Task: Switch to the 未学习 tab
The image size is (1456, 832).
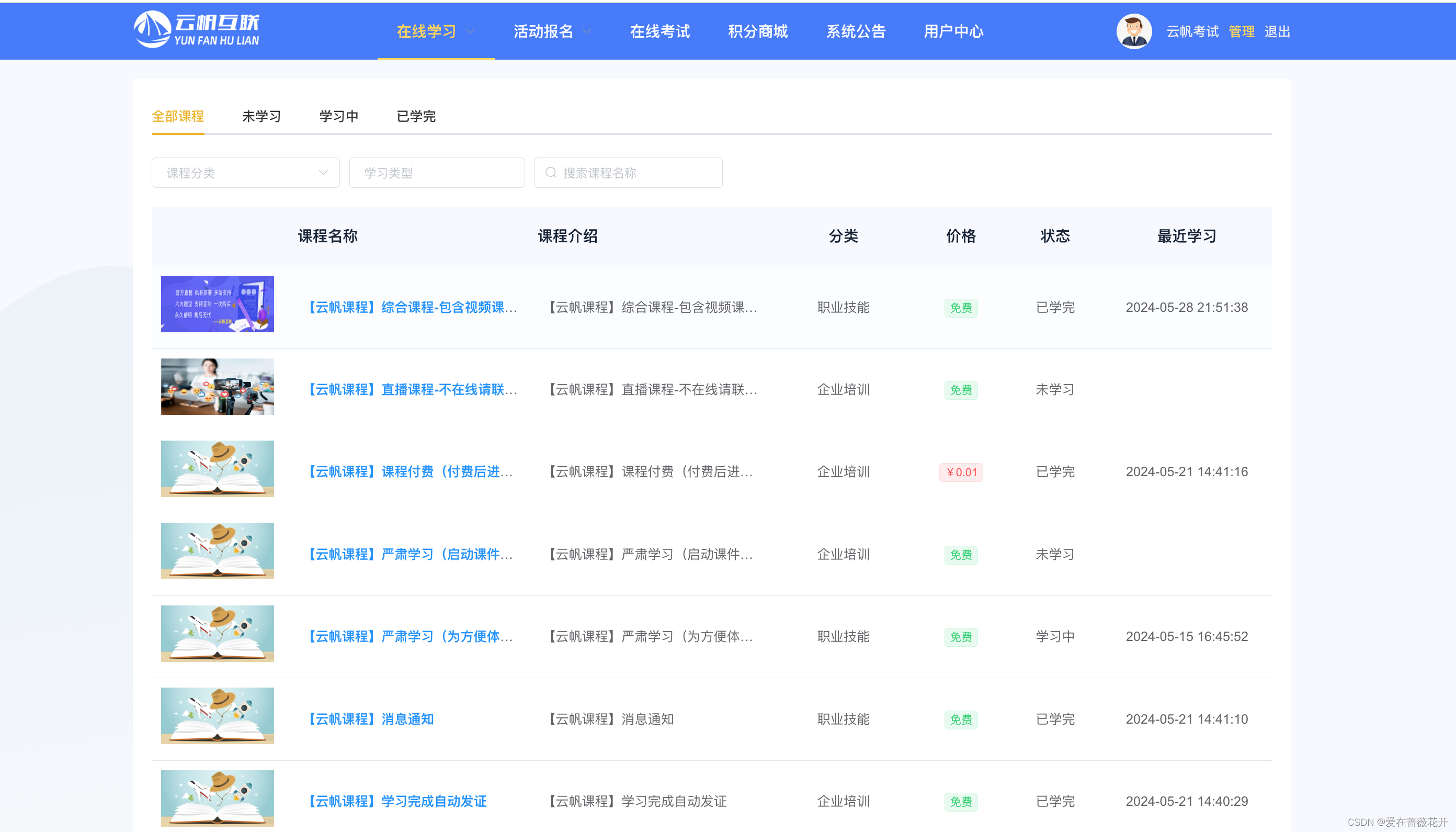Action: (x=261, y=117)
